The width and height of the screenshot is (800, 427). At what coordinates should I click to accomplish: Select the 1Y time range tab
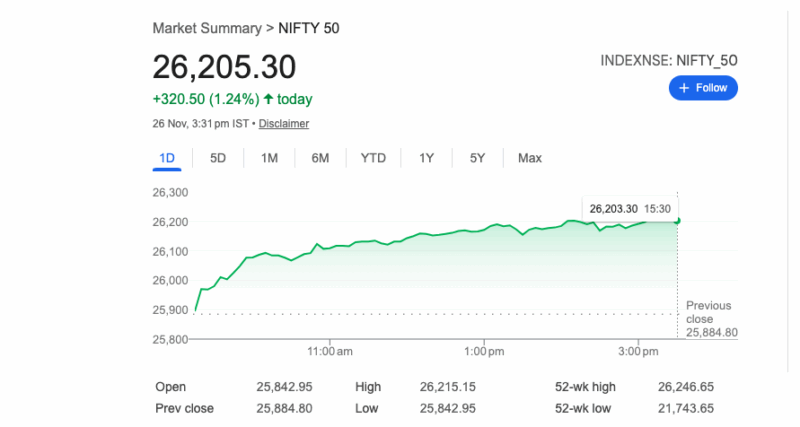(427, 158)
